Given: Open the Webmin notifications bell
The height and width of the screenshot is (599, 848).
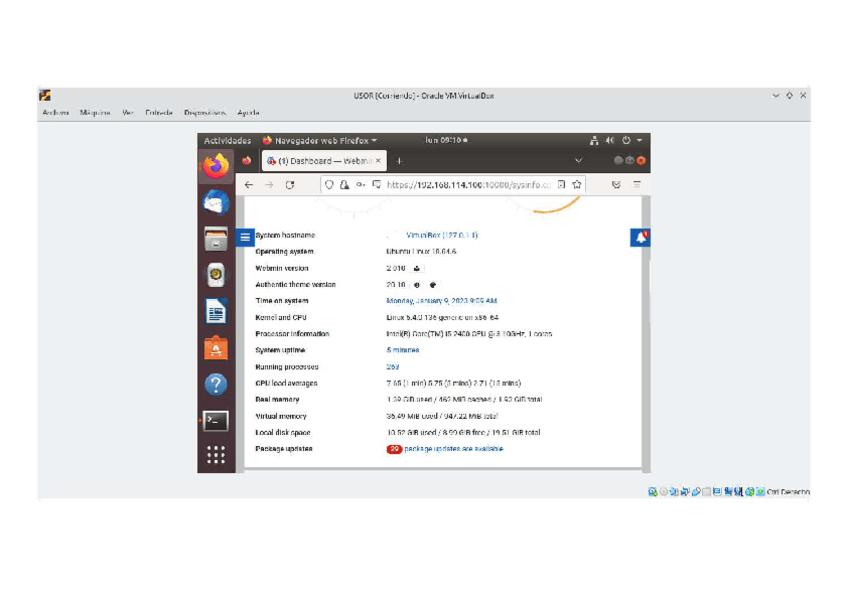Looking at the screenshot, I should point(640,237).
